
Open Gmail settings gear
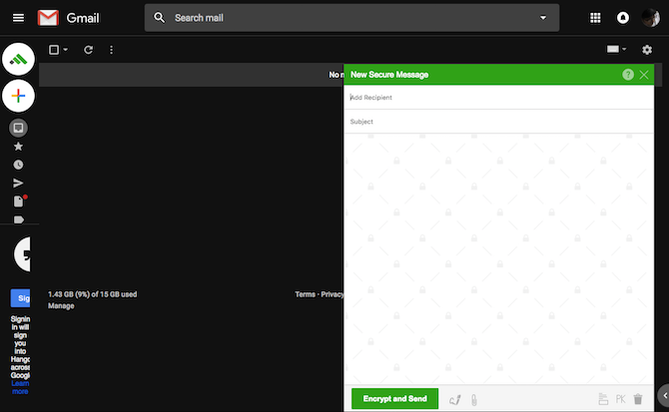(x=647, y=50)
